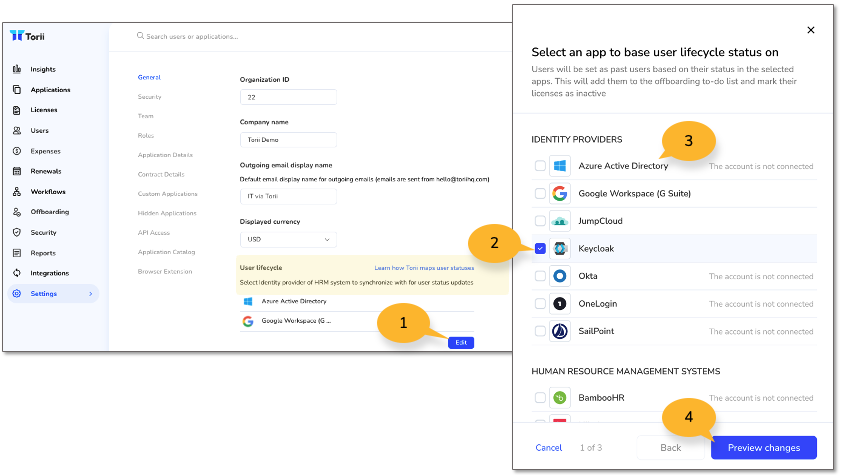Click the Expenses sidebar icon
Image resolution: width=841 pixels, height=475 pixels.
17,151
